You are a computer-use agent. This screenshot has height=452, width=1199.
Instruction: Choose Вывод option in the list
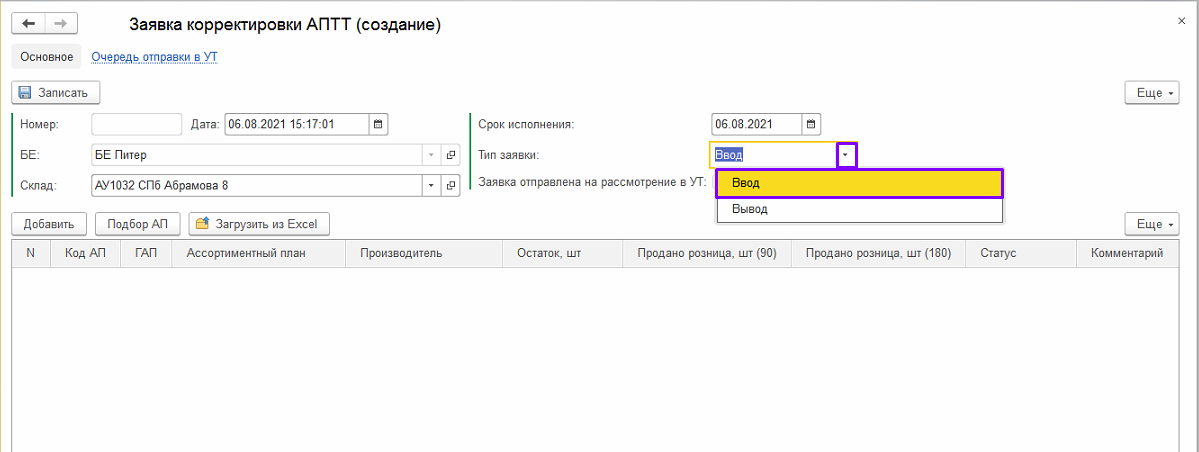[x=859, y=210]
